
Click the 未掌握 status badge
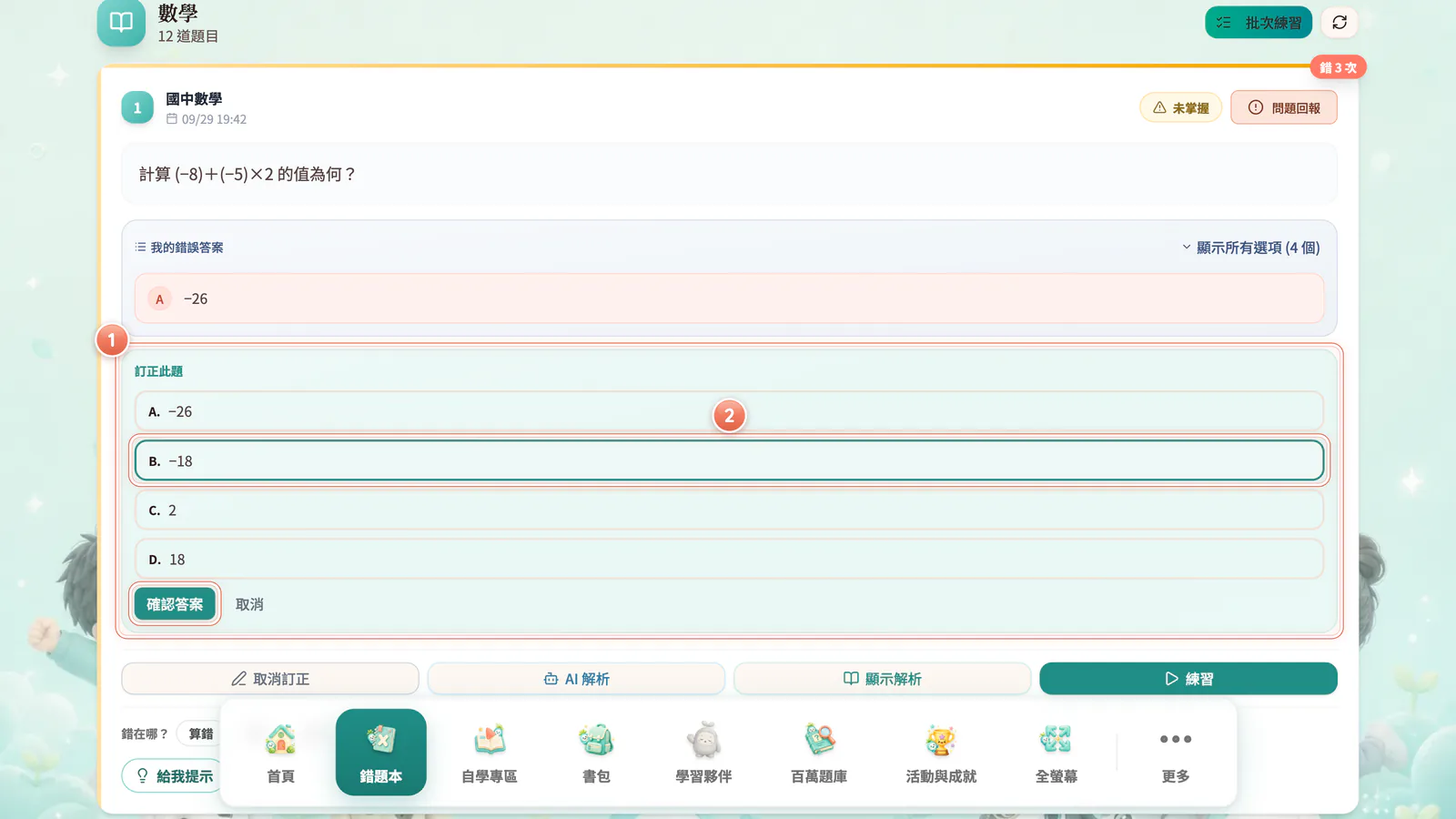coord(1181,107)
